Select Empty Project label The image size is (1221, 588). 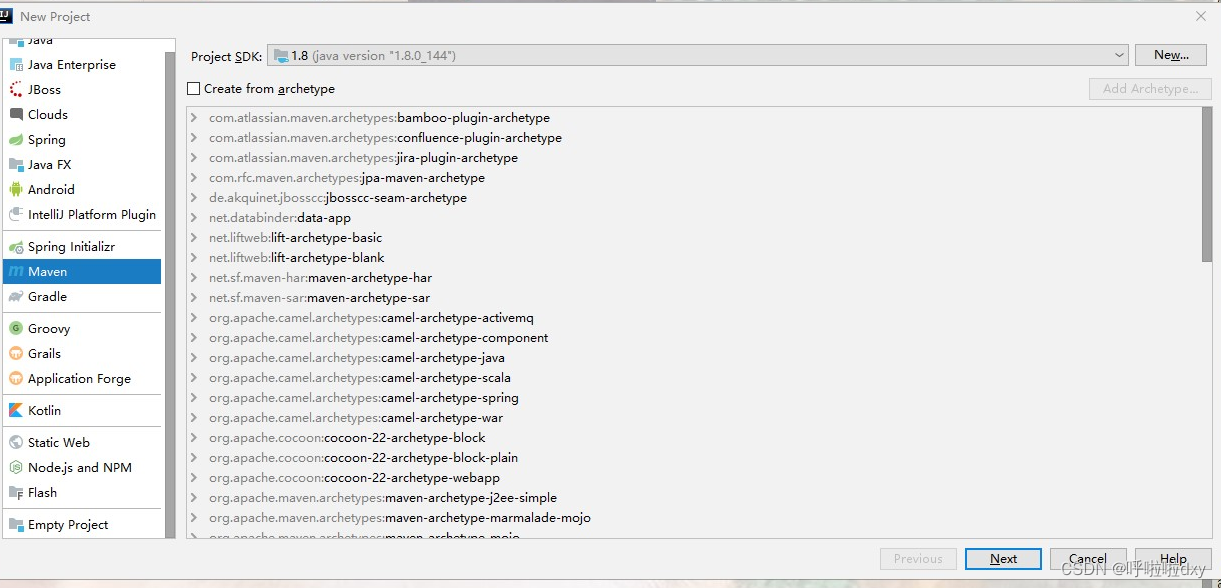tap(68, 524)
